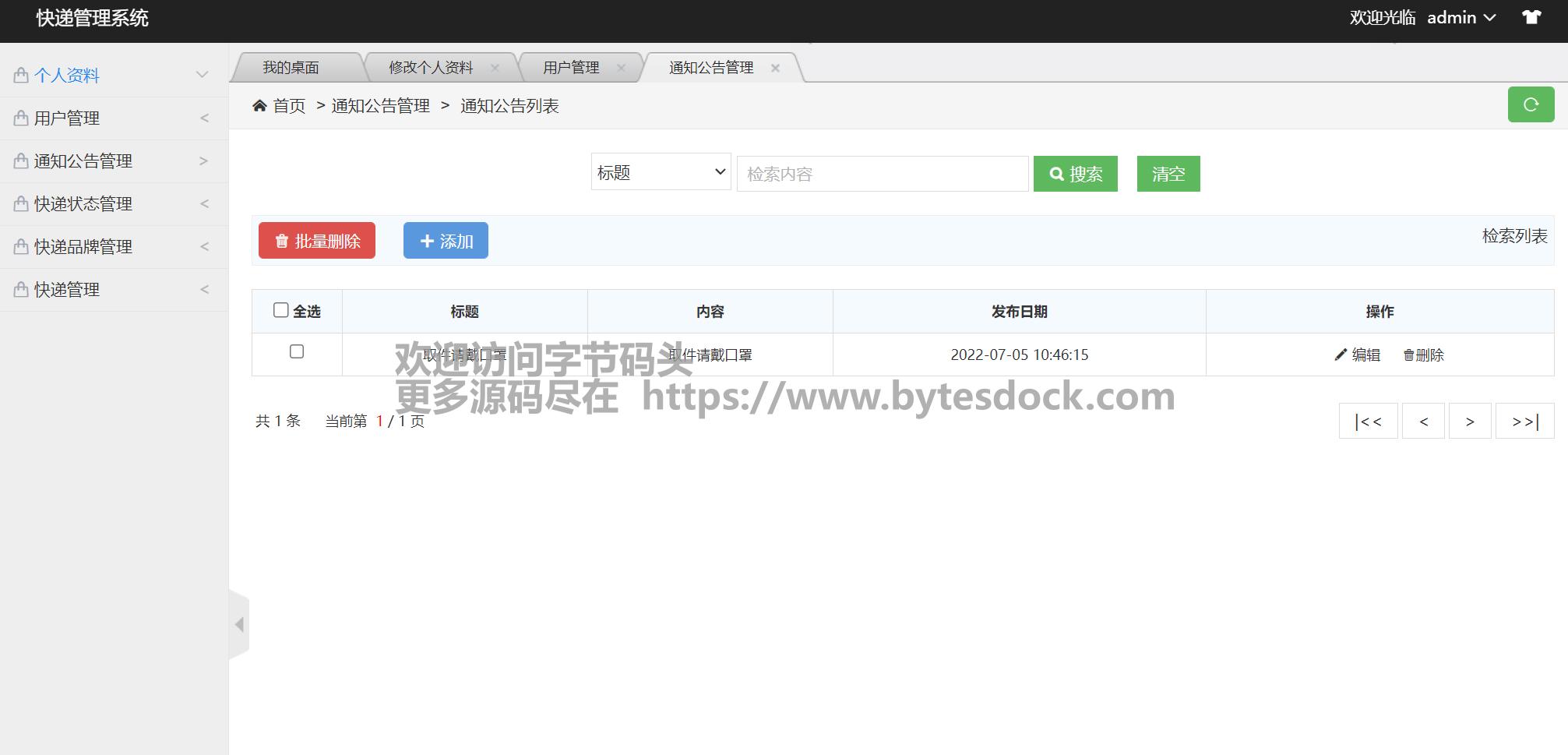Click the red 批量删除 button

pyautogui.click(x=317, y=241)
